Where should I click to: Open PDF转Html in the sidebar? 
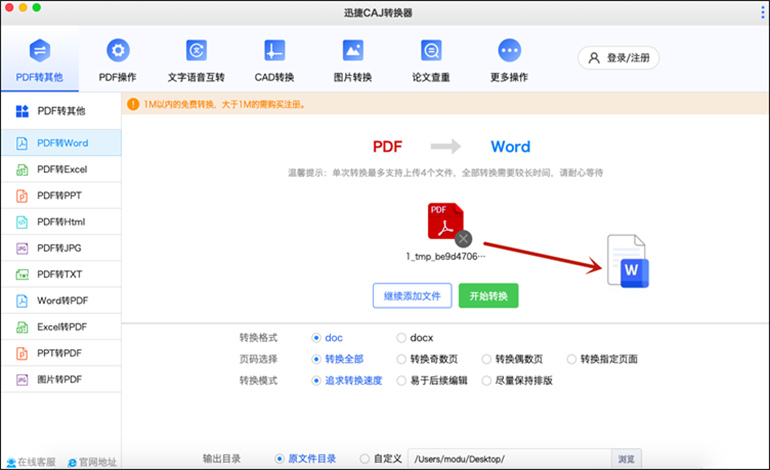[x=61, y=222]
